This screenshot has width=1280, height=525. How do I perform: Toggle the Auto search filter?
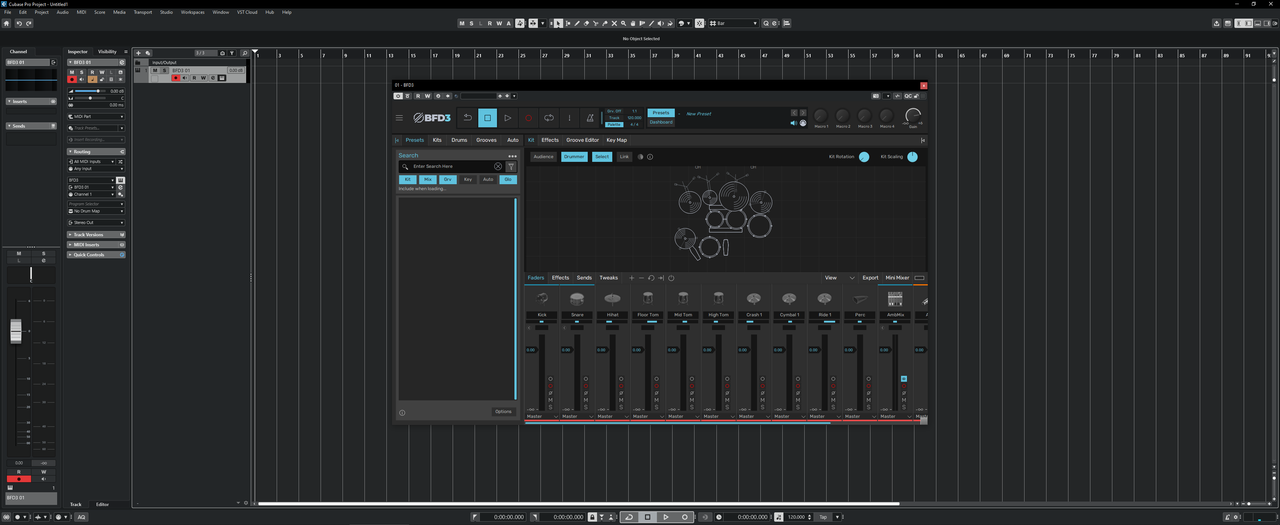tap(488, 179)
